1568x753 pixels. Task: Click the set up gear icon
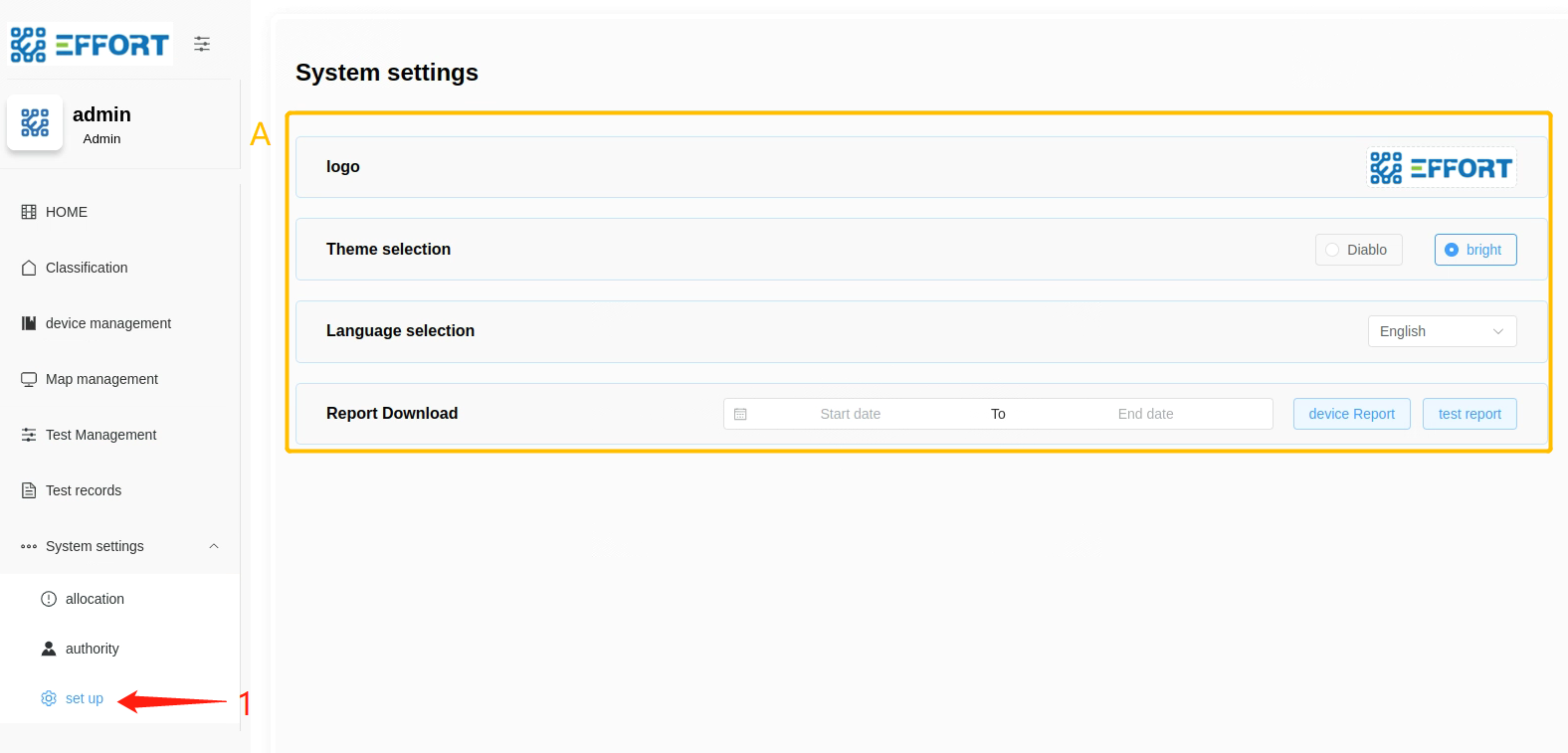point(49,698)
